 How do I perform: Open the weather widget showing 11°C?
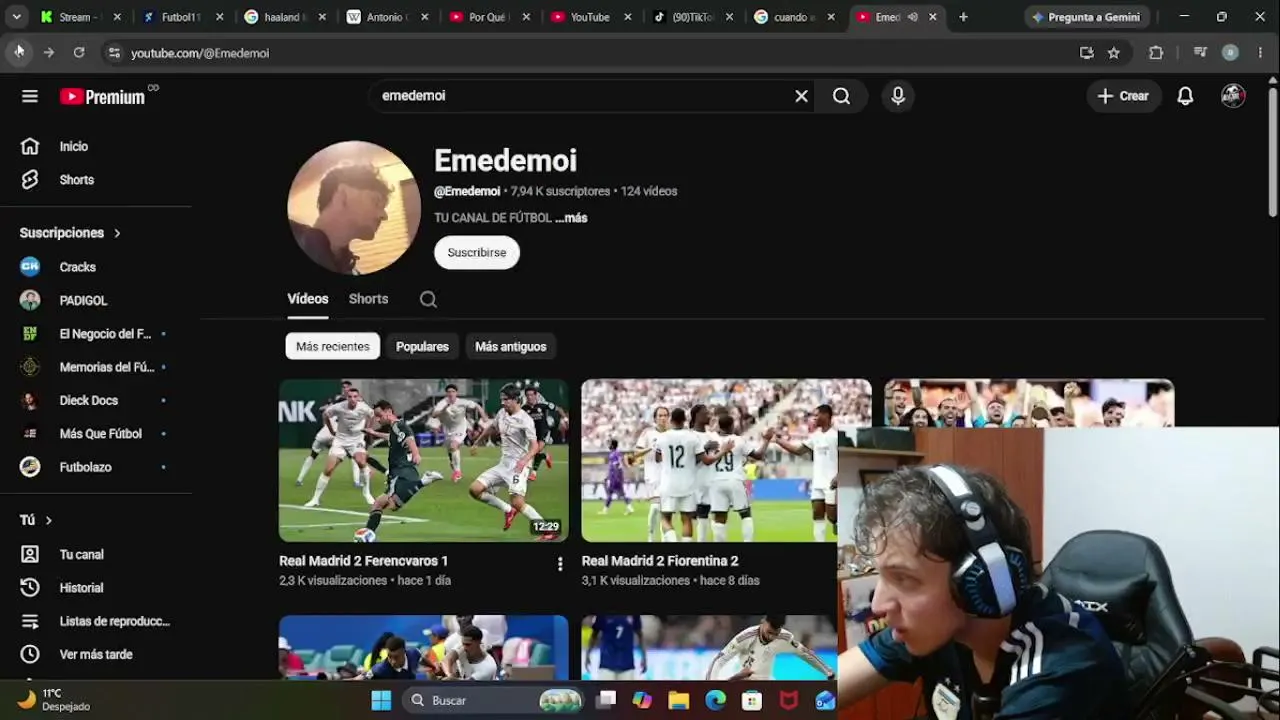point(55,700)
